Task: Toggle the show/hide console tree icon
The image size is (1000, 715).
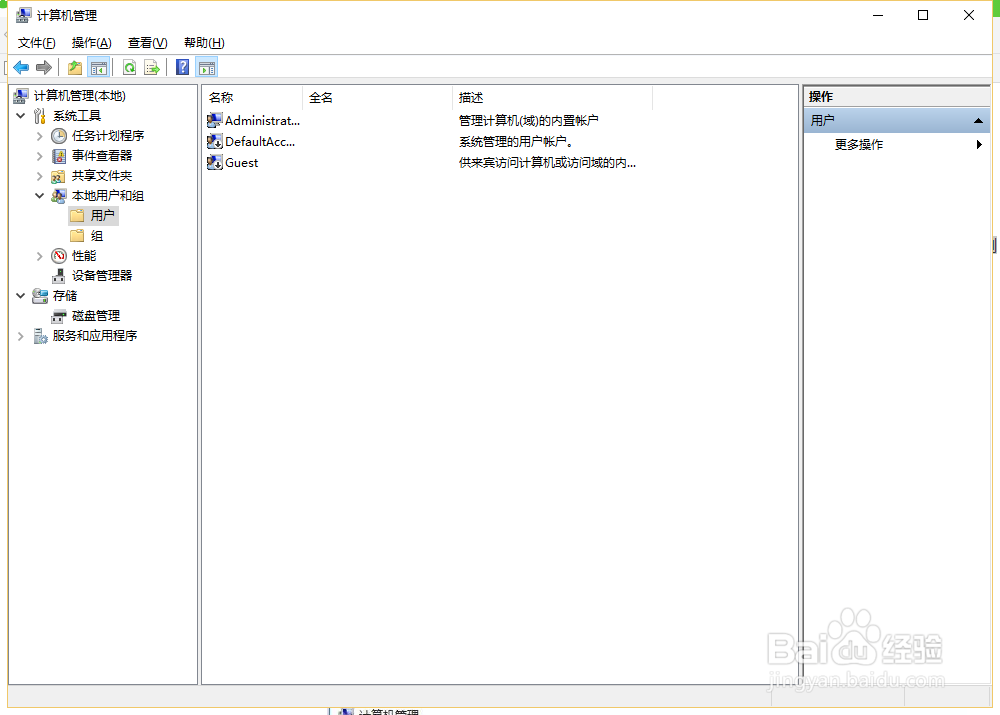Action: pos(99,67)
